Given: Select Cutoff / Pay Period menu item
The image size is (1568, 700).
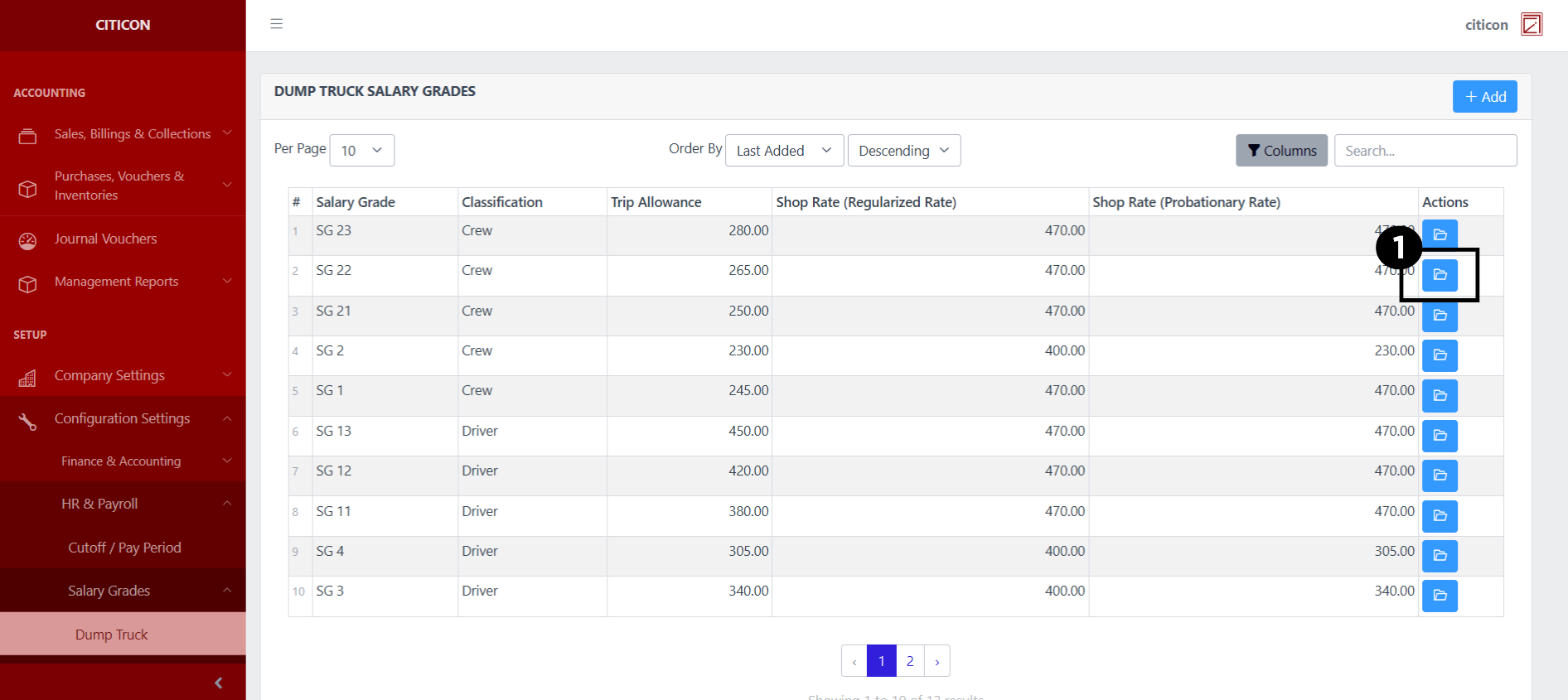Looking at the screenshot, I should coord(124,548).
